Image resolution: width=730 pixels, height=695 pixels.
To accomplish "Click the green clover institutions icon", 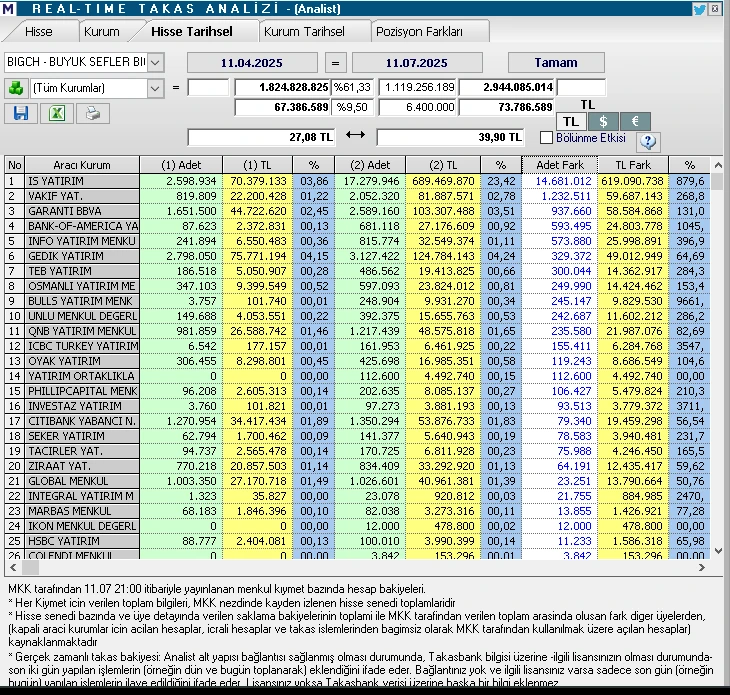I will 16,88.
